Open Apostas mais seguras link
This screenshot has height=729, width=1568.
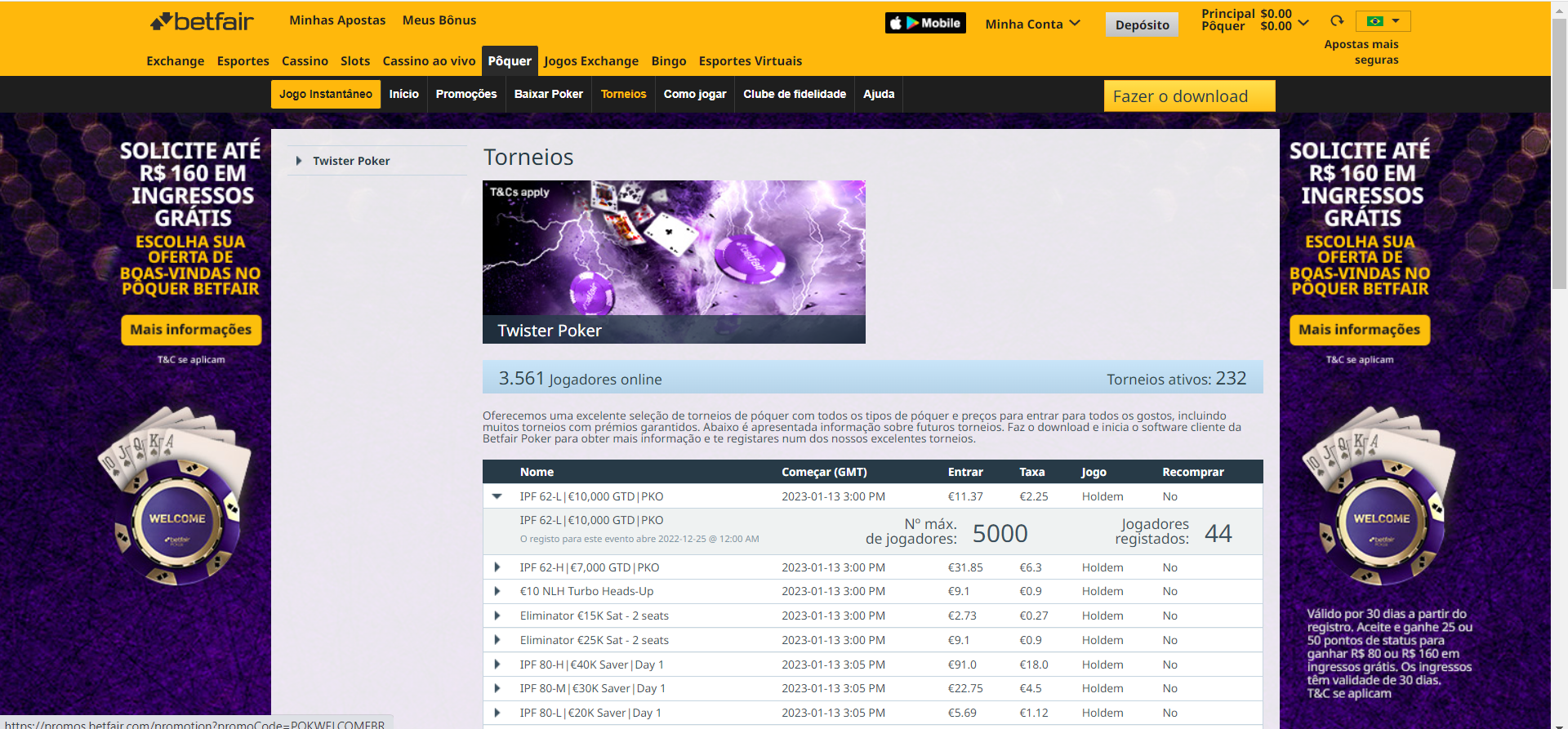pyautogui.click(x=1361, y=52)
